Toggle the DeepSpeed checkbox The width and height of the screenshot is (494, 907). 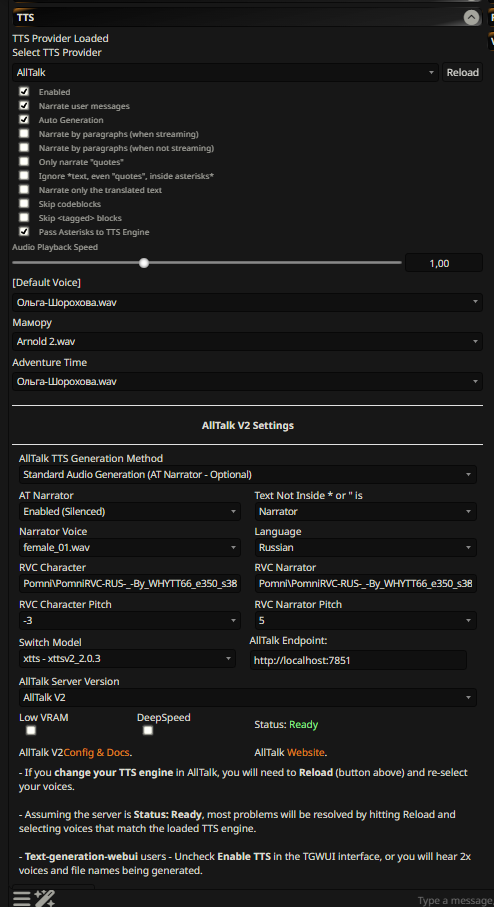pos(148,731)
